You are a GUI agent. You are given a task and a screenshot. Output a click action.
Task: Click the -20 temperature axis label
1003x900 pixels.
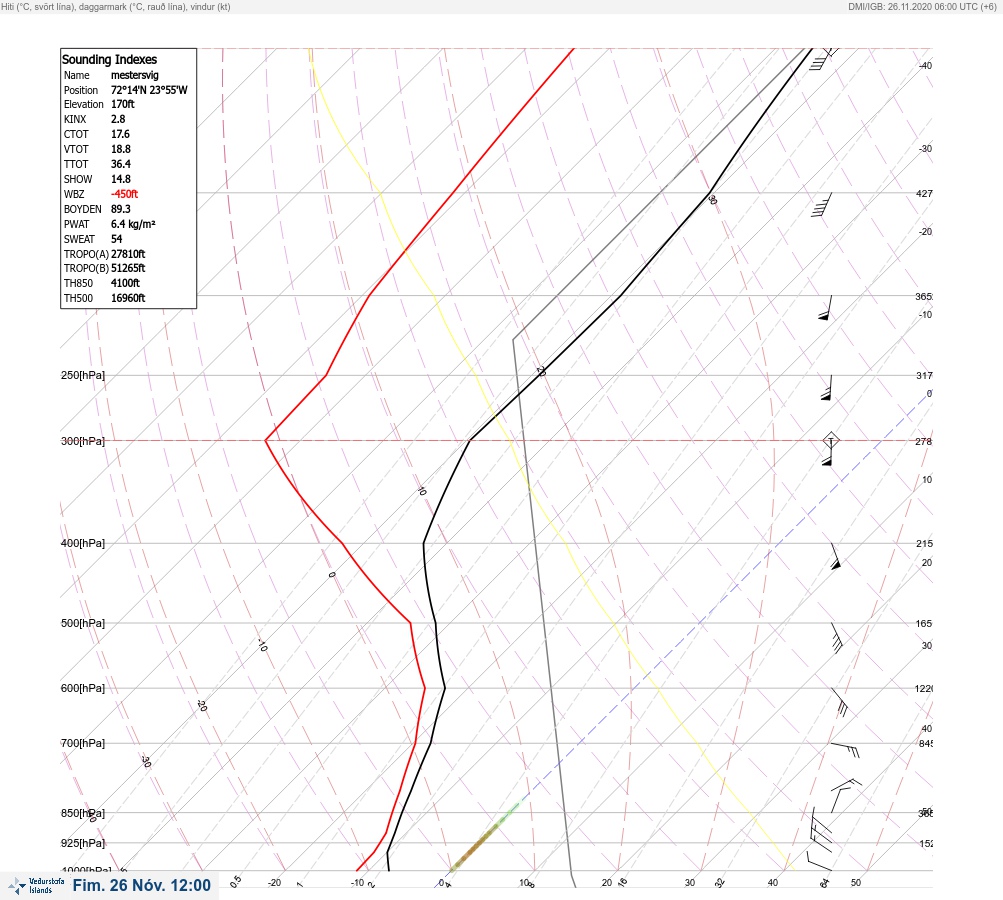click(274, 883)
